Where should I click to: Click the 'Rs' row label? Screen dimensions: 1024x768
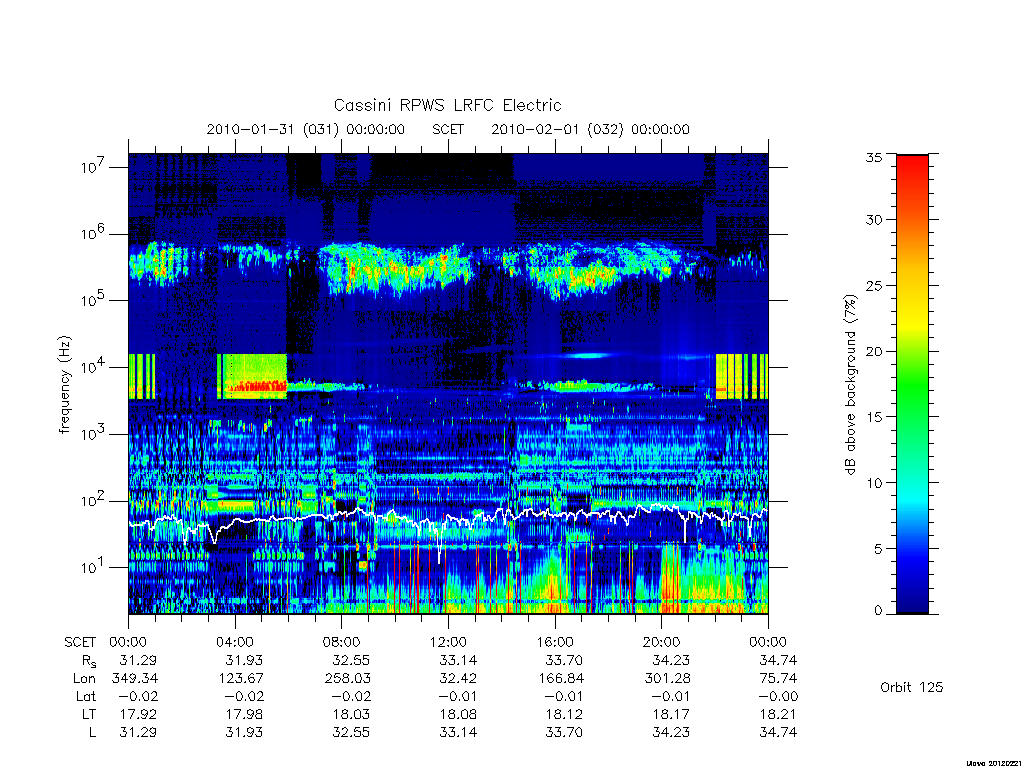click(89, 661)
